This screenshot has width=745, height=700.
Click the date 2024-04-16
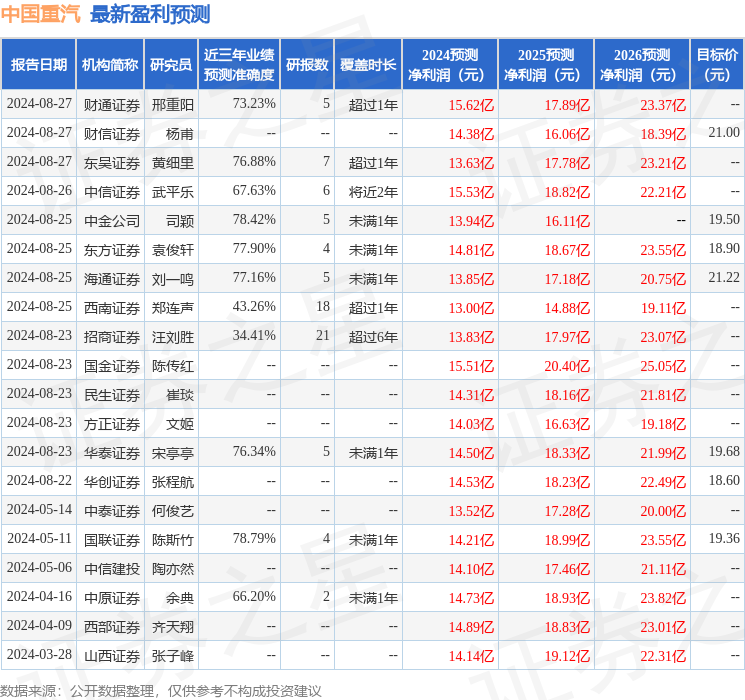(39, 596)
